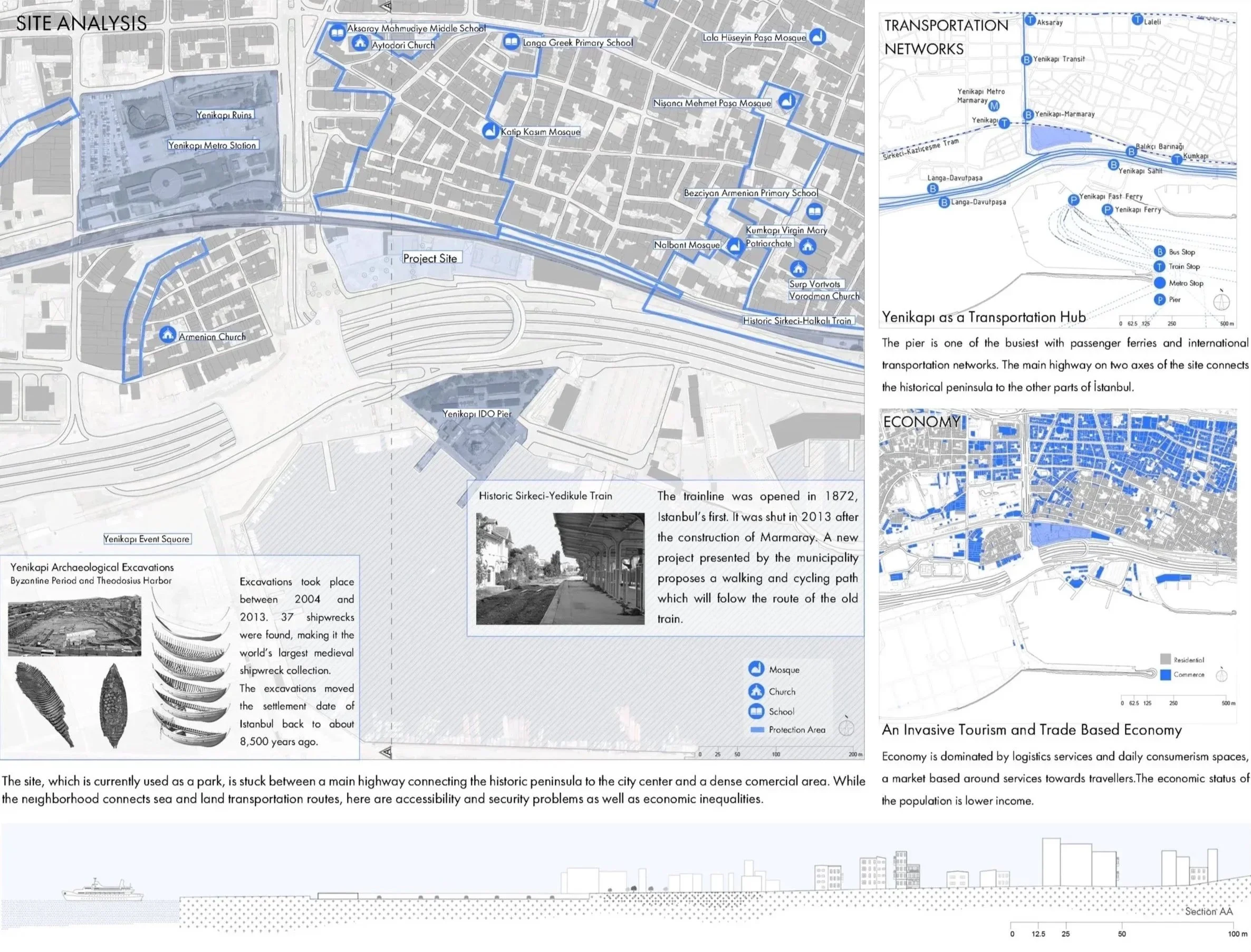Click the historic train station photo
Viewport: 1251px width, 952px height.
pos(560,569)
